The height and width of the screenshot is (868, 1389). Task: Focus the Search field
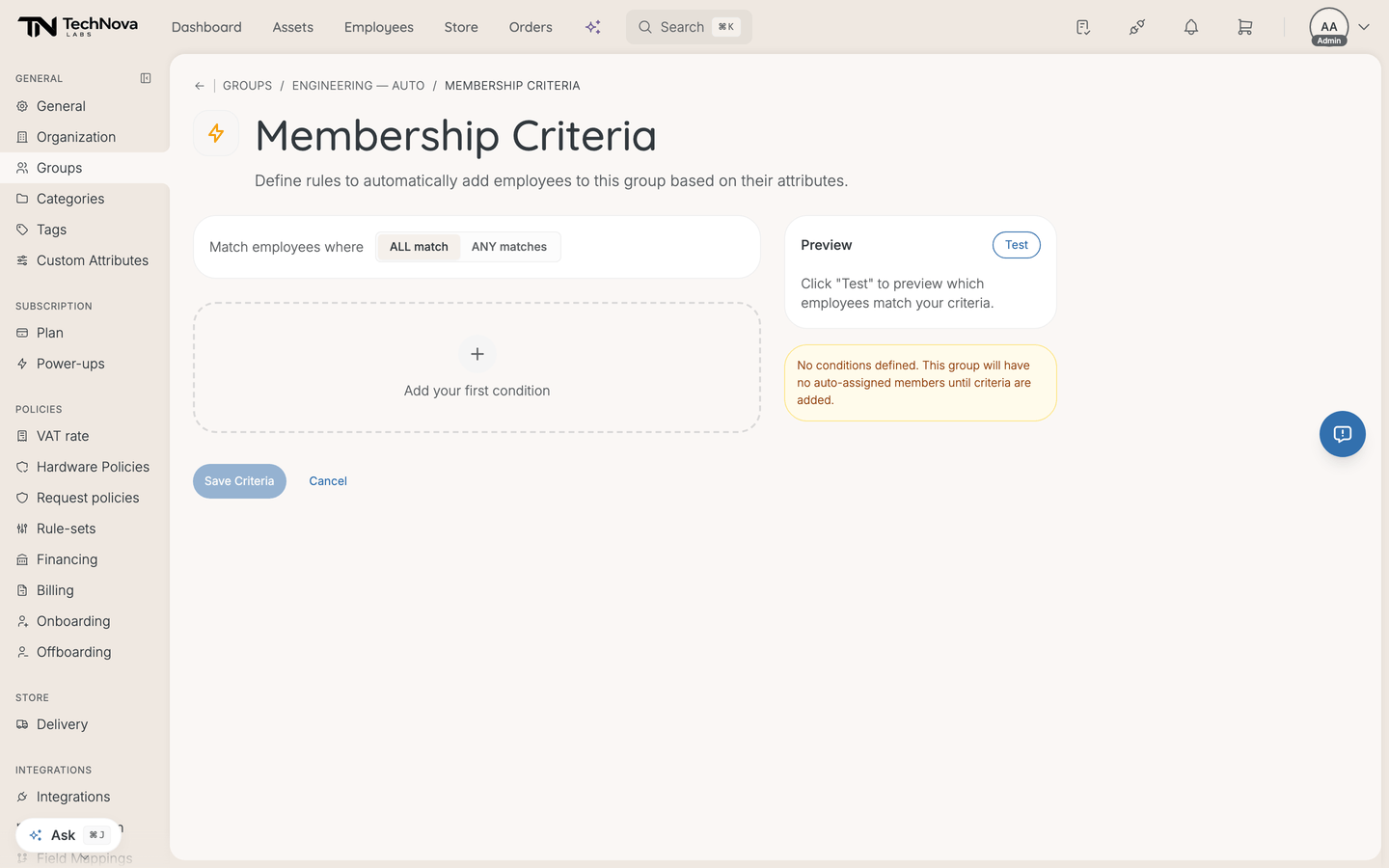(x=689, y=27)
